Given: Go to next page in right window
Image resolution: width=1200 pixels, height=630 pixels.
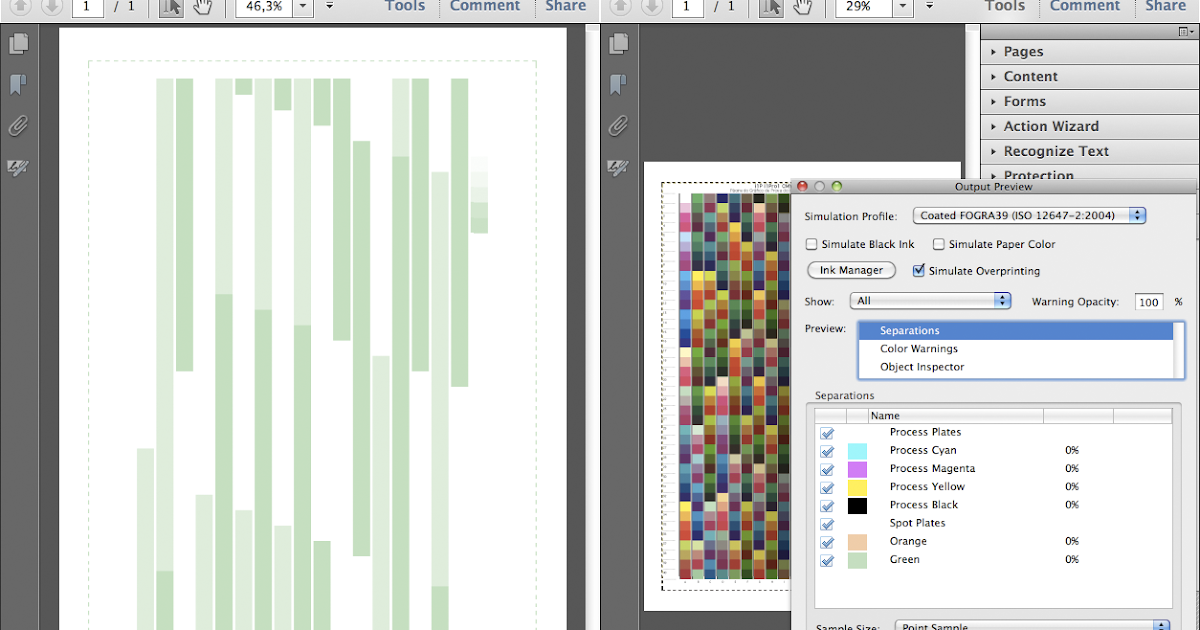Looking at the screenshot, I should [650, 7].
